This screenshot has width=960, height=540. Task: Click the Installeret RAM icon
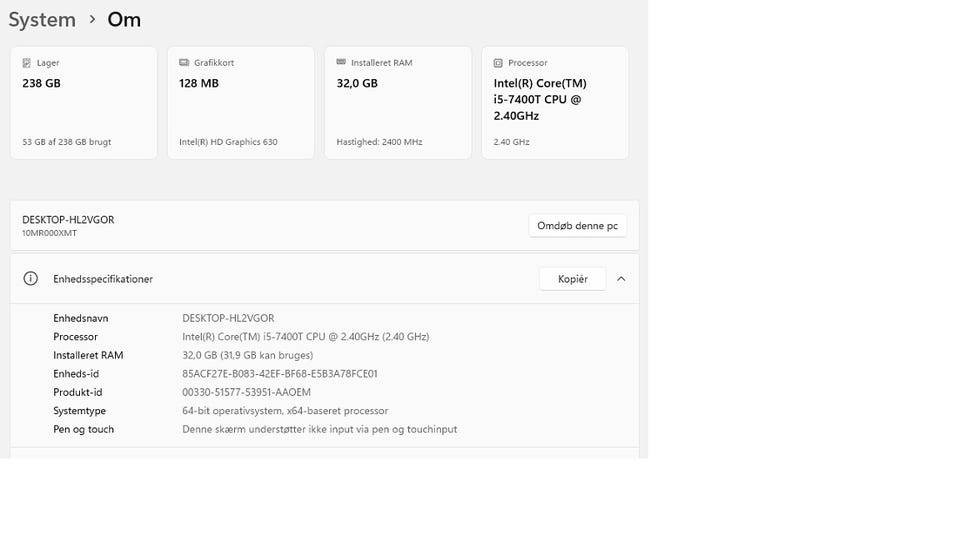coord(341,63)
